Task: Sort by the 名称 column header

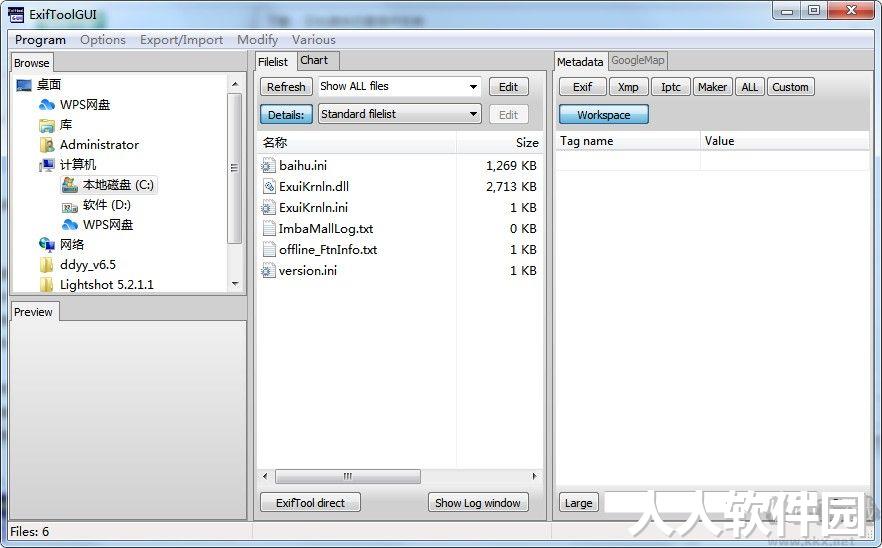Action: click(x=356, y=143)
